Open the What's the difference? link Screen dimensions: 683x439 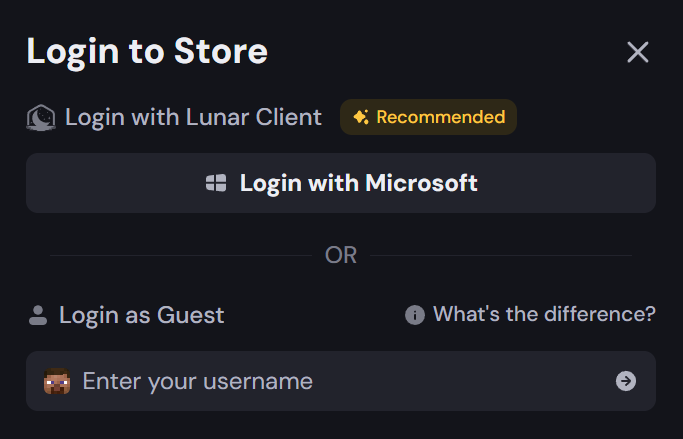coord(544,314)
